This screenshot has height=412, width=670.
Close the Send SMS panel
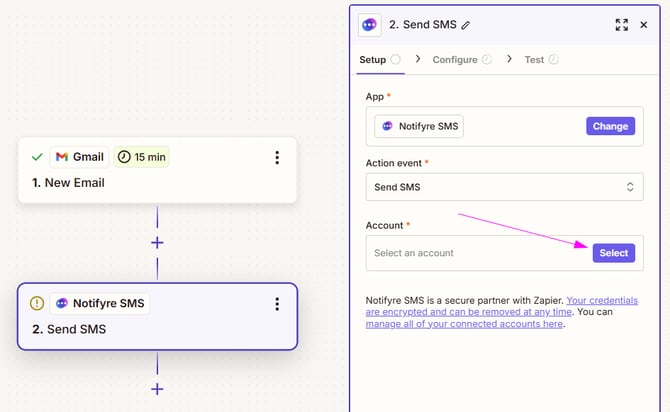[x=644, y=25]
